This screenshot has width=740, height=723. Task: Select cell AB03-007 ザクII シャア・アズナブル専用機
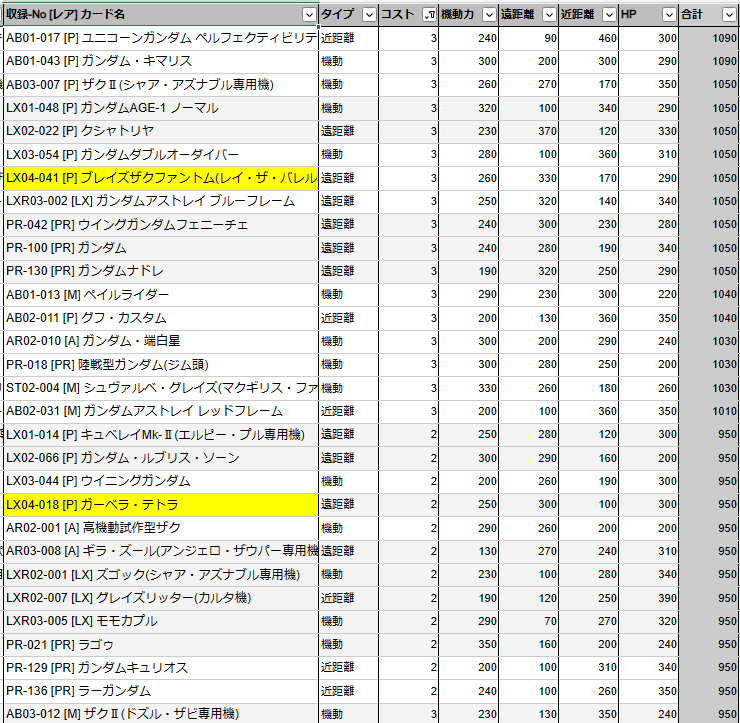160,85
